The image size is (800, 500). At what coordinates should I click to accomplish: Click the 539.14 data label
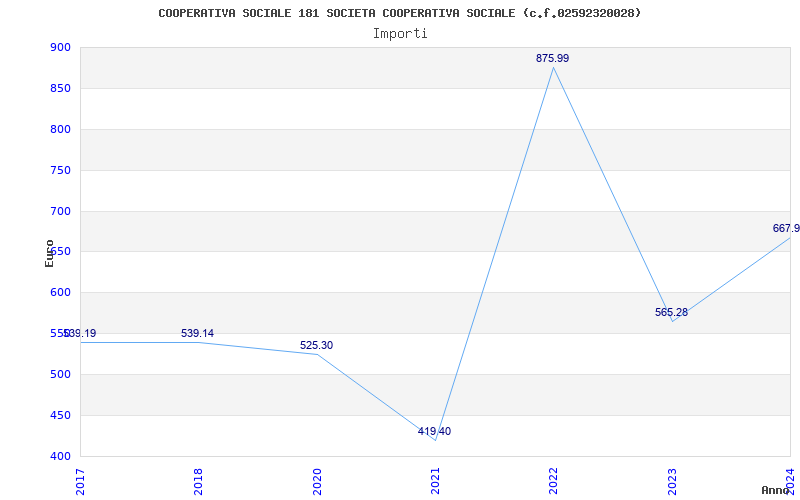point(197,334)
